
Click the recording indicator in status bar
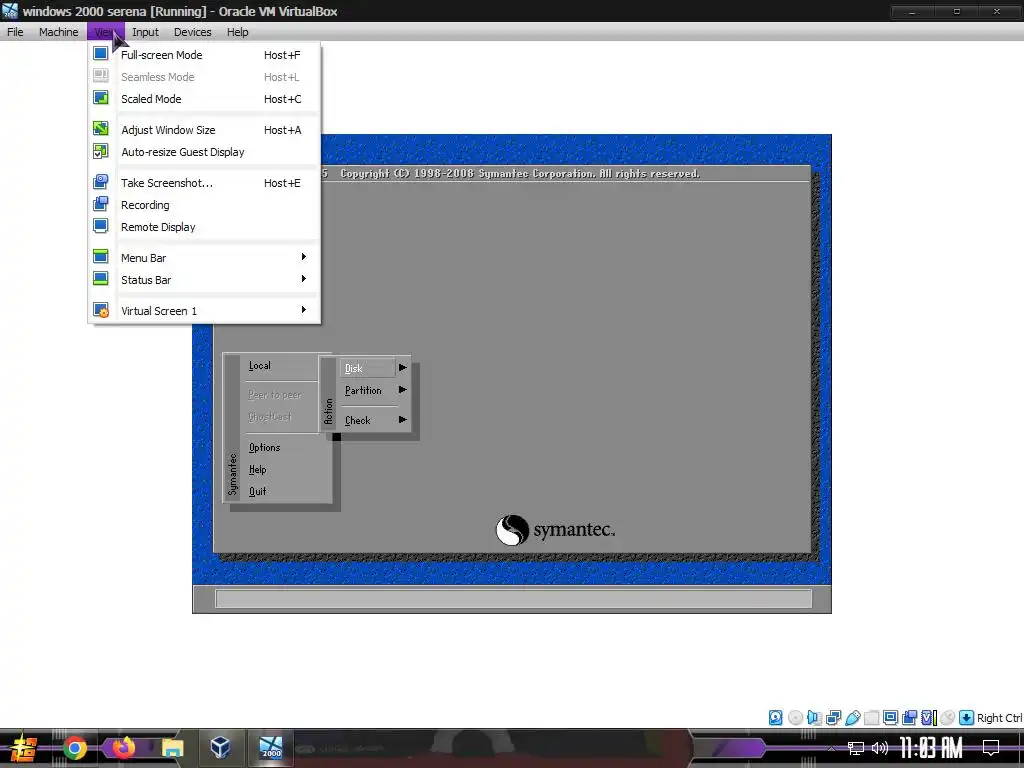click(909, 718)
